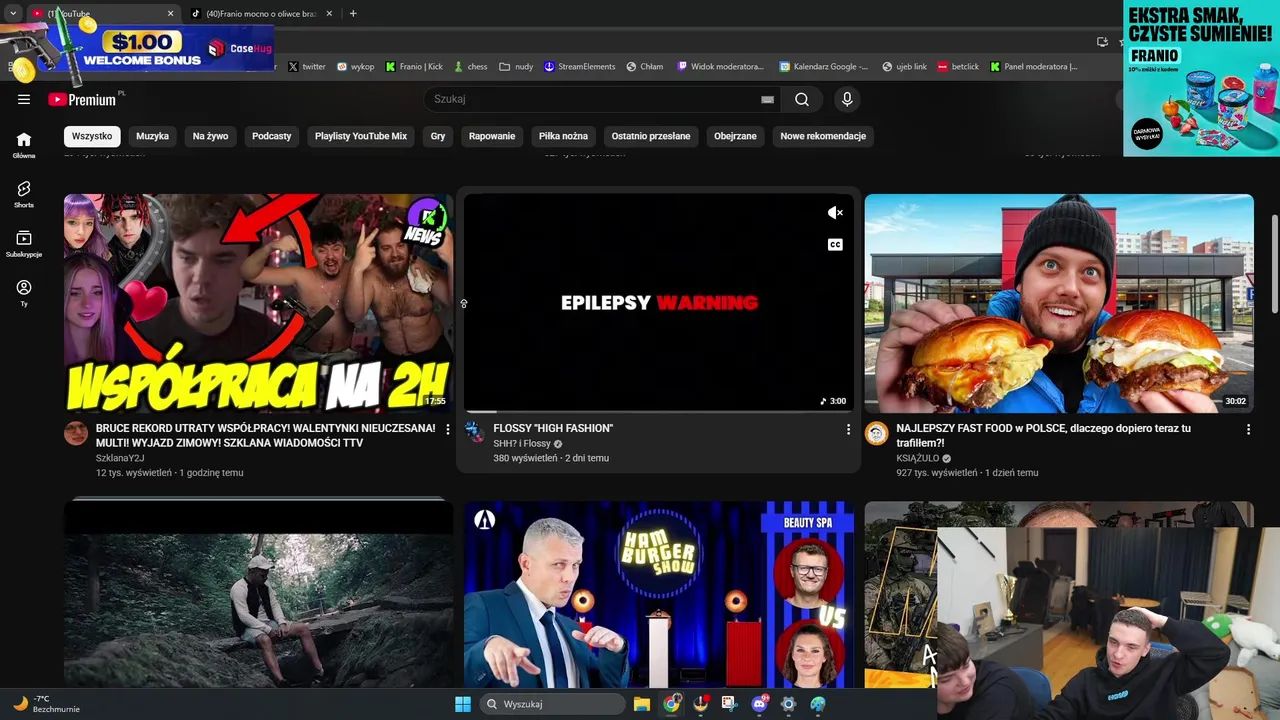1280x720 pixels.
Task: Open Franio | Kick bookmark
Action: pyautogui.click(x=414, y=67)
